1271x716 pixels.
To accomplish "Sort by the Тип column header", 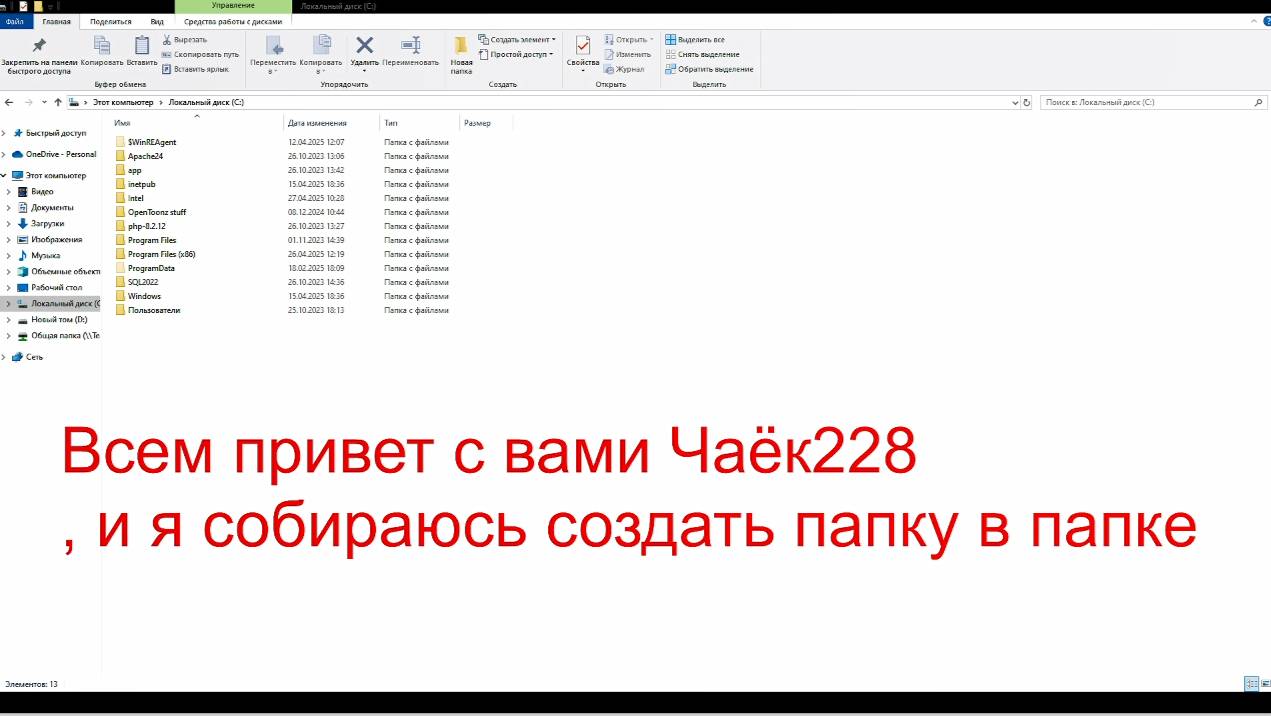I will pos(391,123).
